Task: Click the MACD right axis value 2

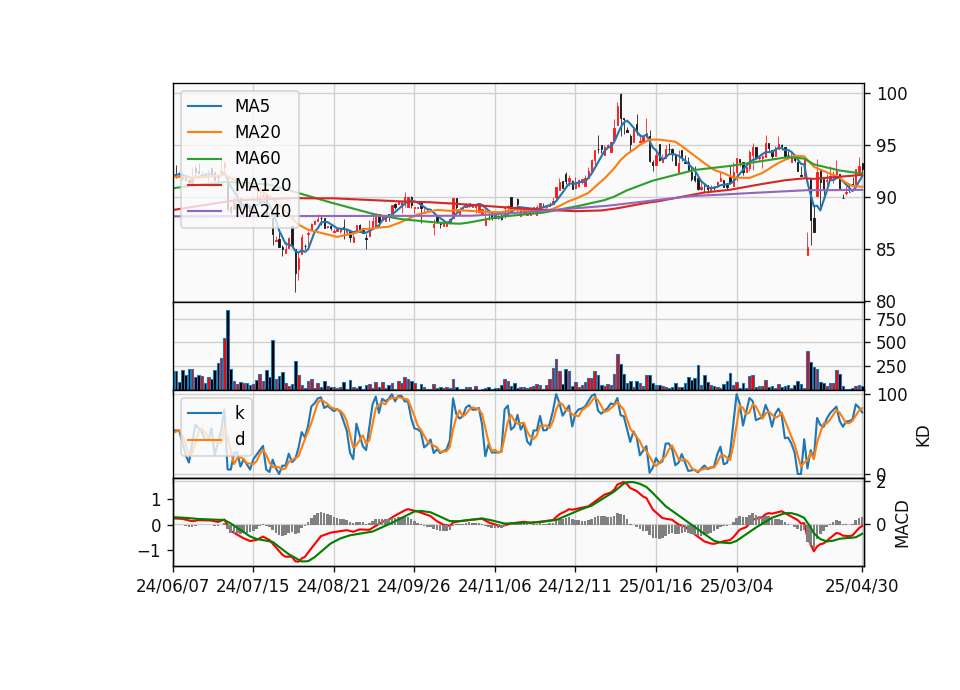Action: [882, 483]
